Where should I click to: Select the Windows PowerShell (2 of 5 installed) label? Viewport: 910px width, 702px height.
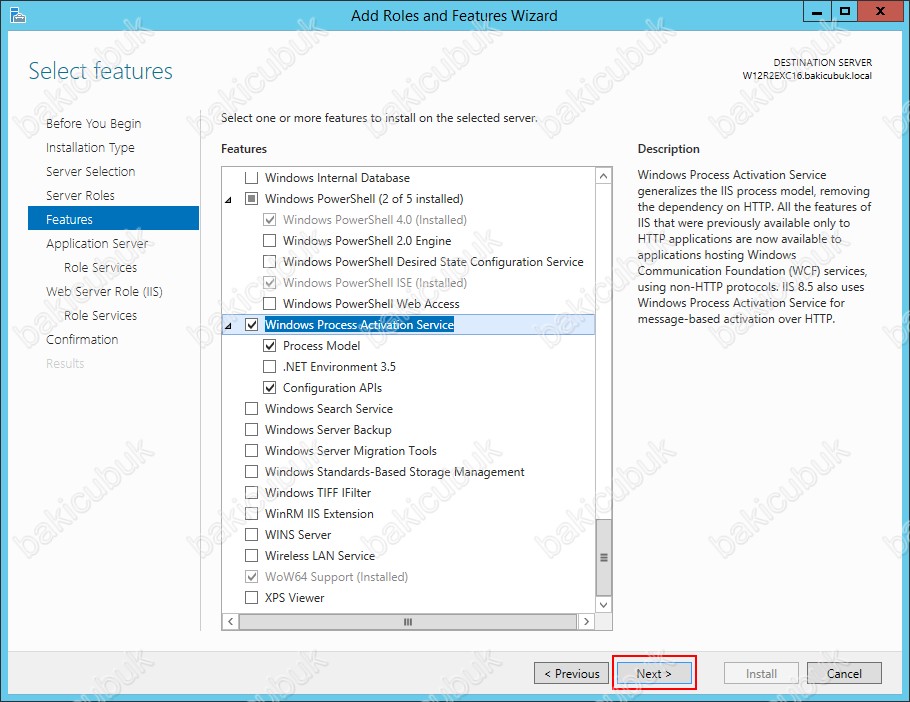coord(364,198)
